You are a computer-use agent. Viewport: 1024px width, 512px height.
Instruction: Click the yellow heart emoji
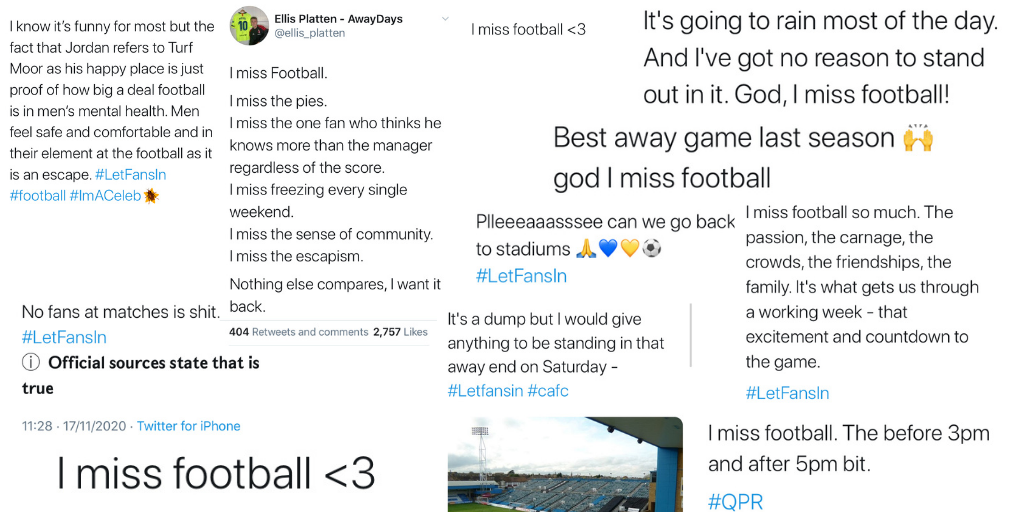pos(630,248)
